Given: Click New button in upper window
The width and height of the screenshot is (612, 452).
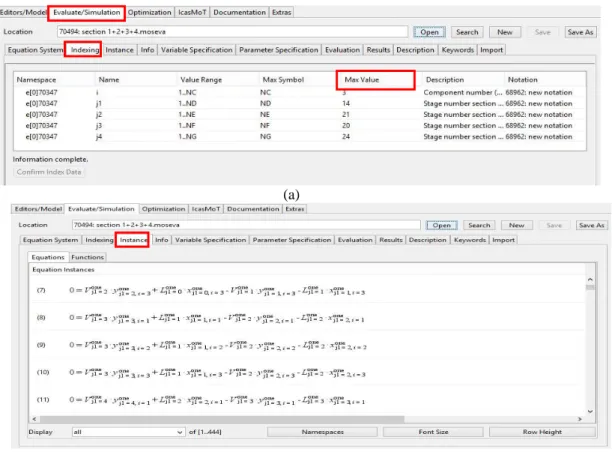Looking at the screenshot, I should (505, 32).
